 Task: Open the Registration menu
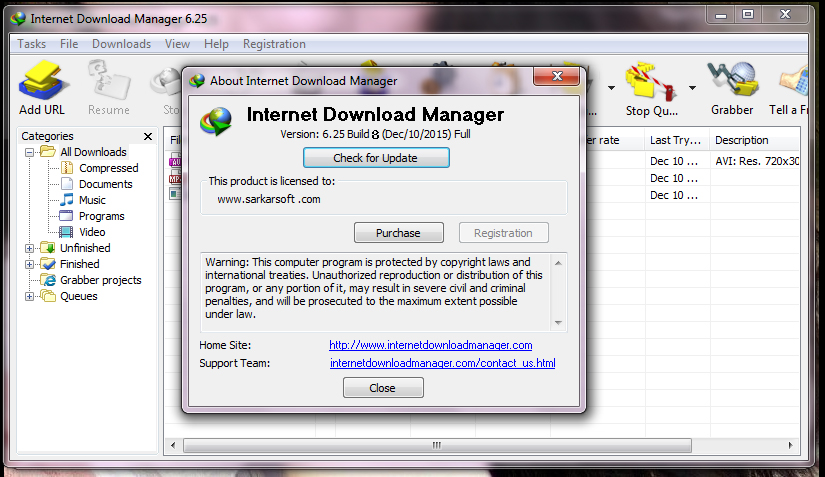(x=274, y=44)
